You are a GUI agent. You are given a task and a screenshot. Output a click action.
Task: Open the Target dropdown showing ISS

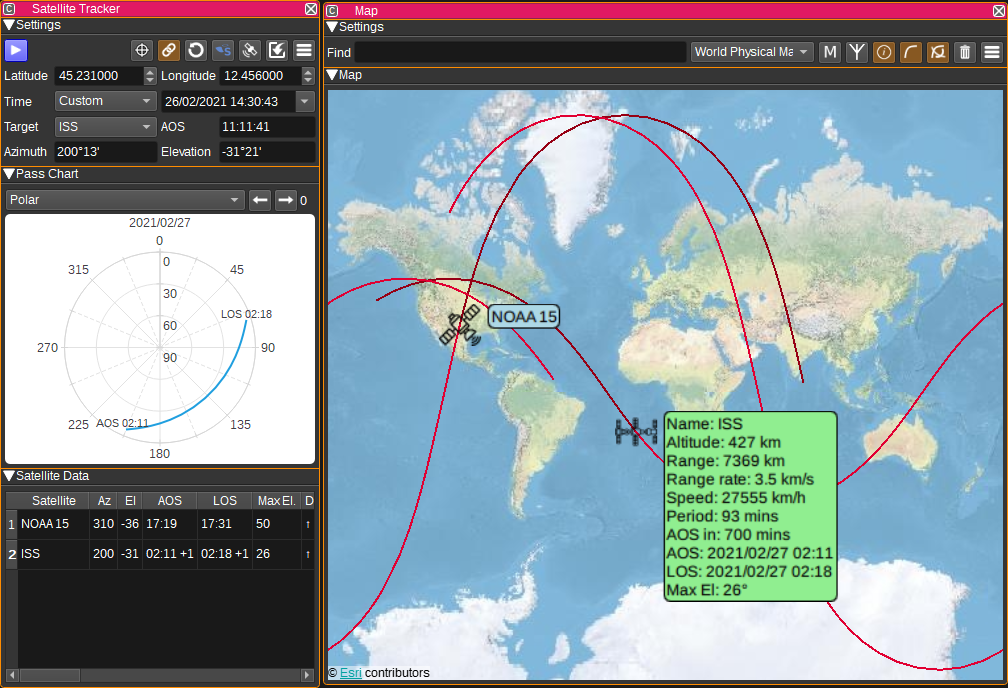coord(105,127)
